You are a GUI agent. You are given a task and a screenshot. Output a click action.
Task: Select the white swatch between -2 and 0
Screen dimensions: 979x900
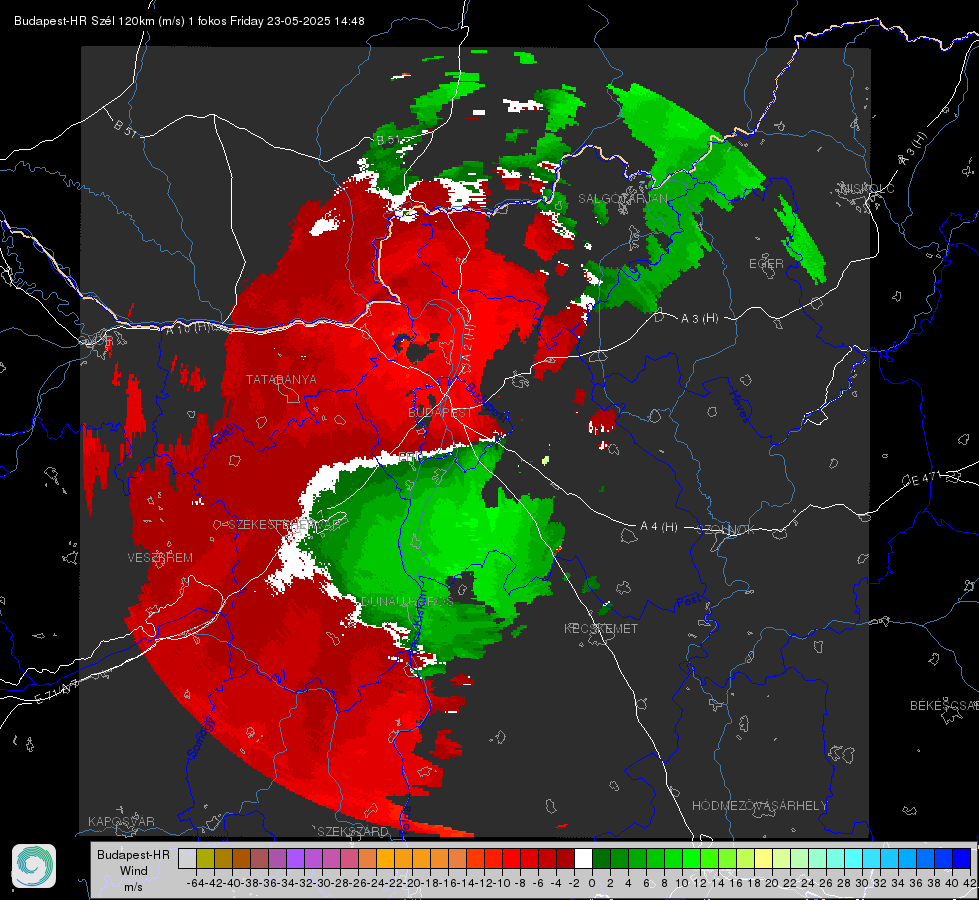pos(583,858)
